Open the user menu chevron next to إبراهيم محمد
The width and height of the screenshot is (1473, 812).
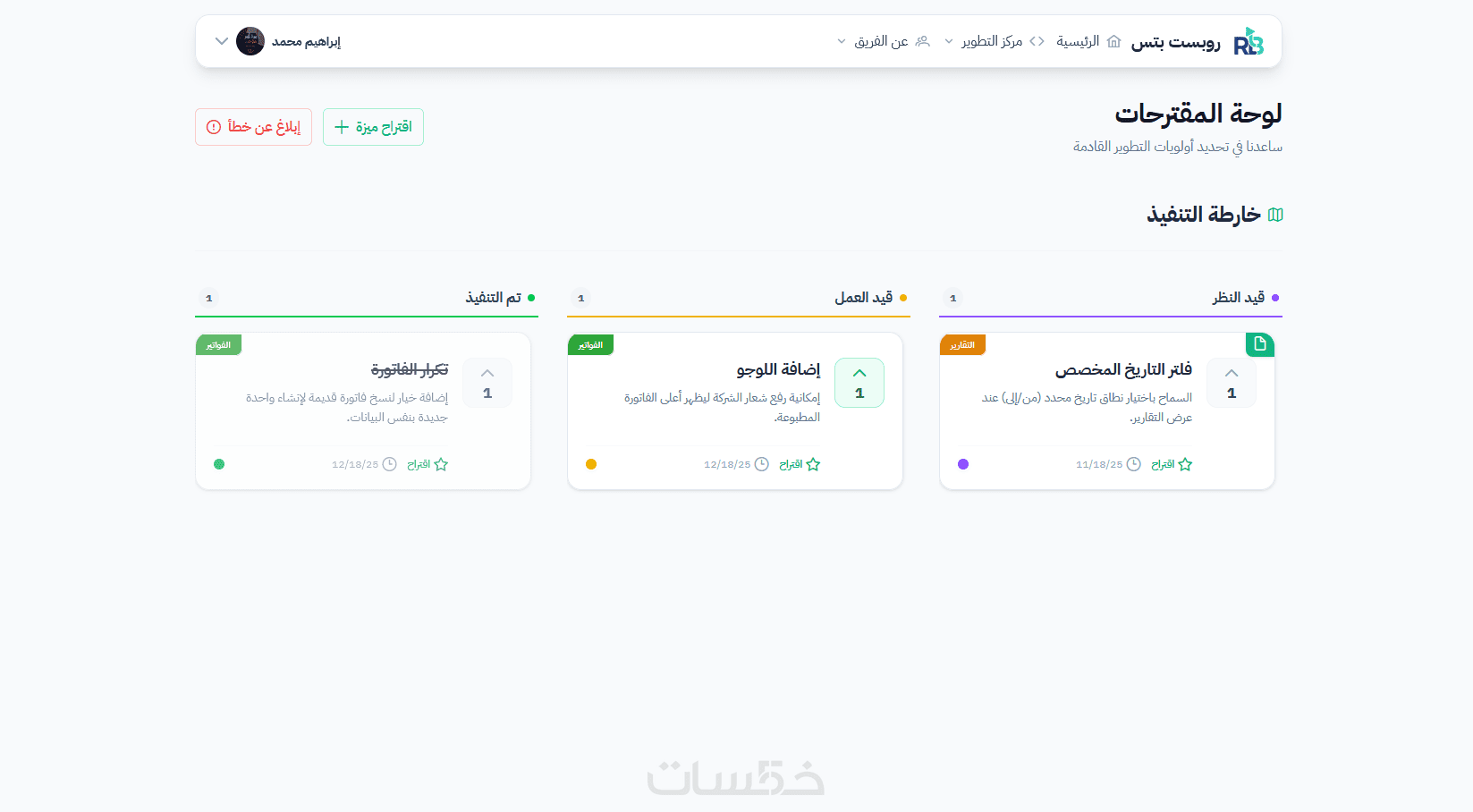click(x=222, y=41)
